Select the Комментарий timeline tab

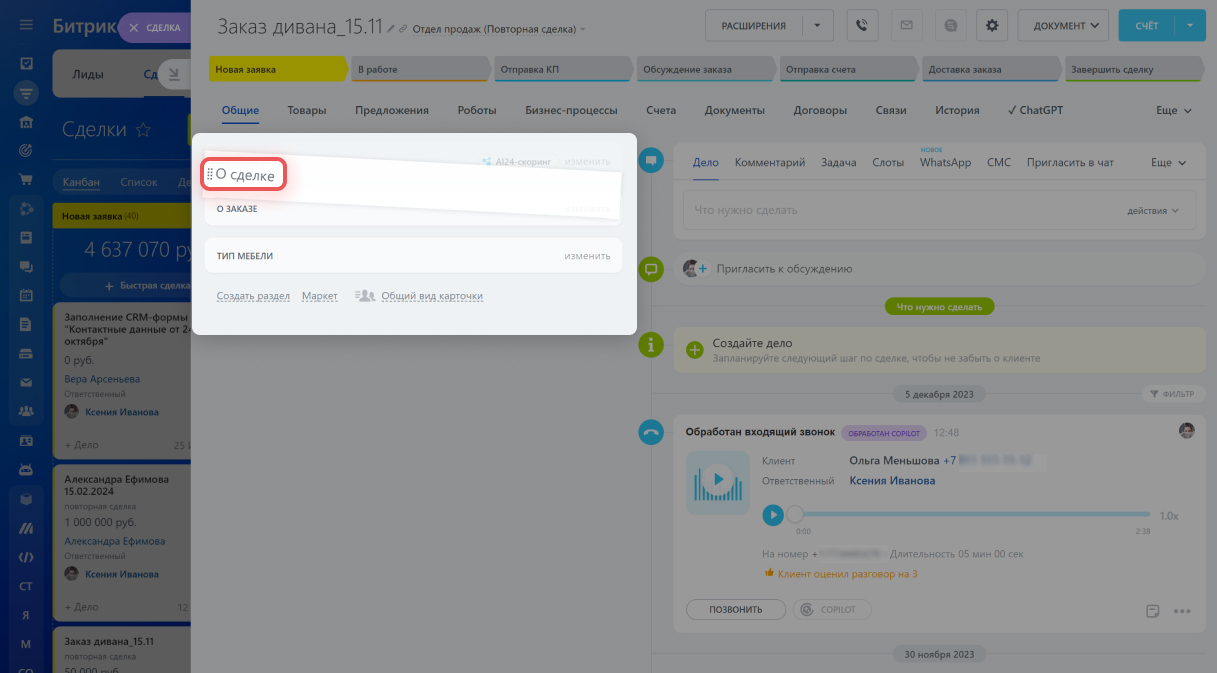tap(770, 162)
